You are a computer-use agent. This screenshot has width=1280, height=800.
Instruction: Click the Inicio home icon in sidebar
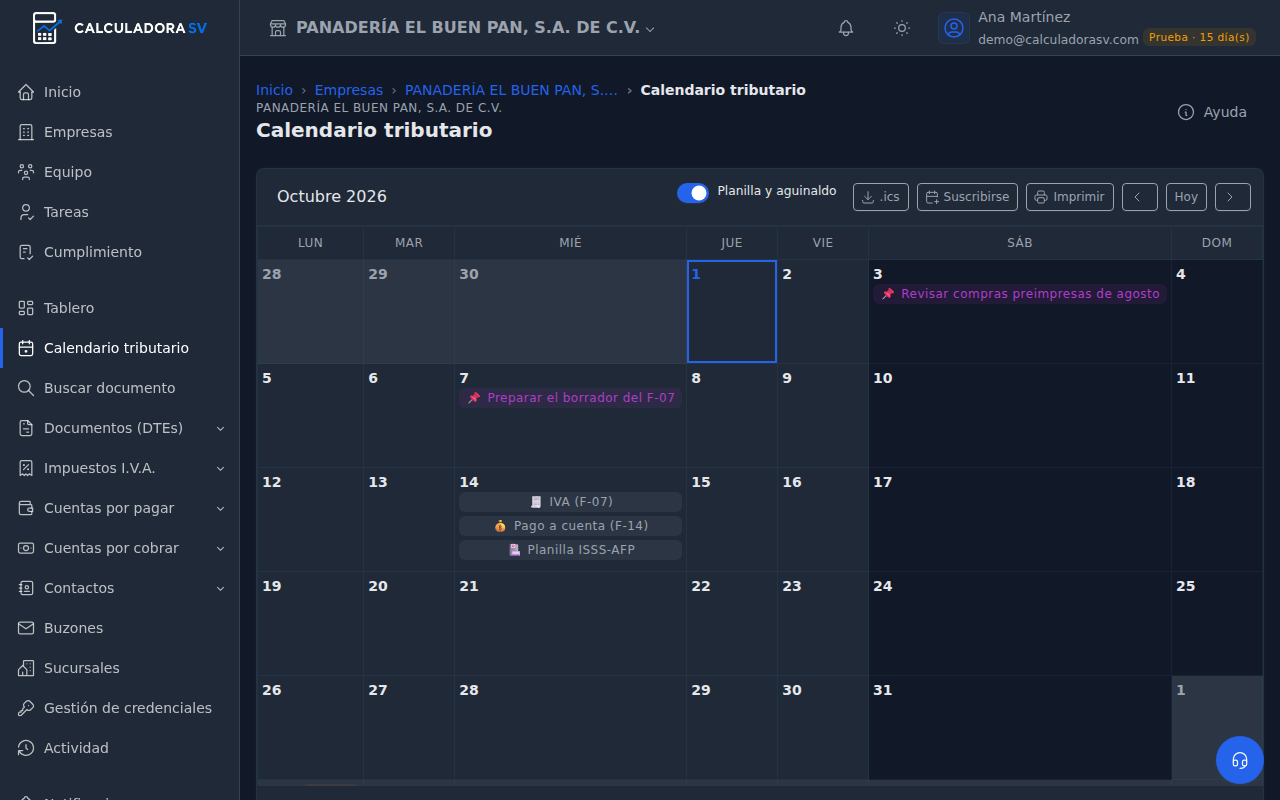[26, 92]
